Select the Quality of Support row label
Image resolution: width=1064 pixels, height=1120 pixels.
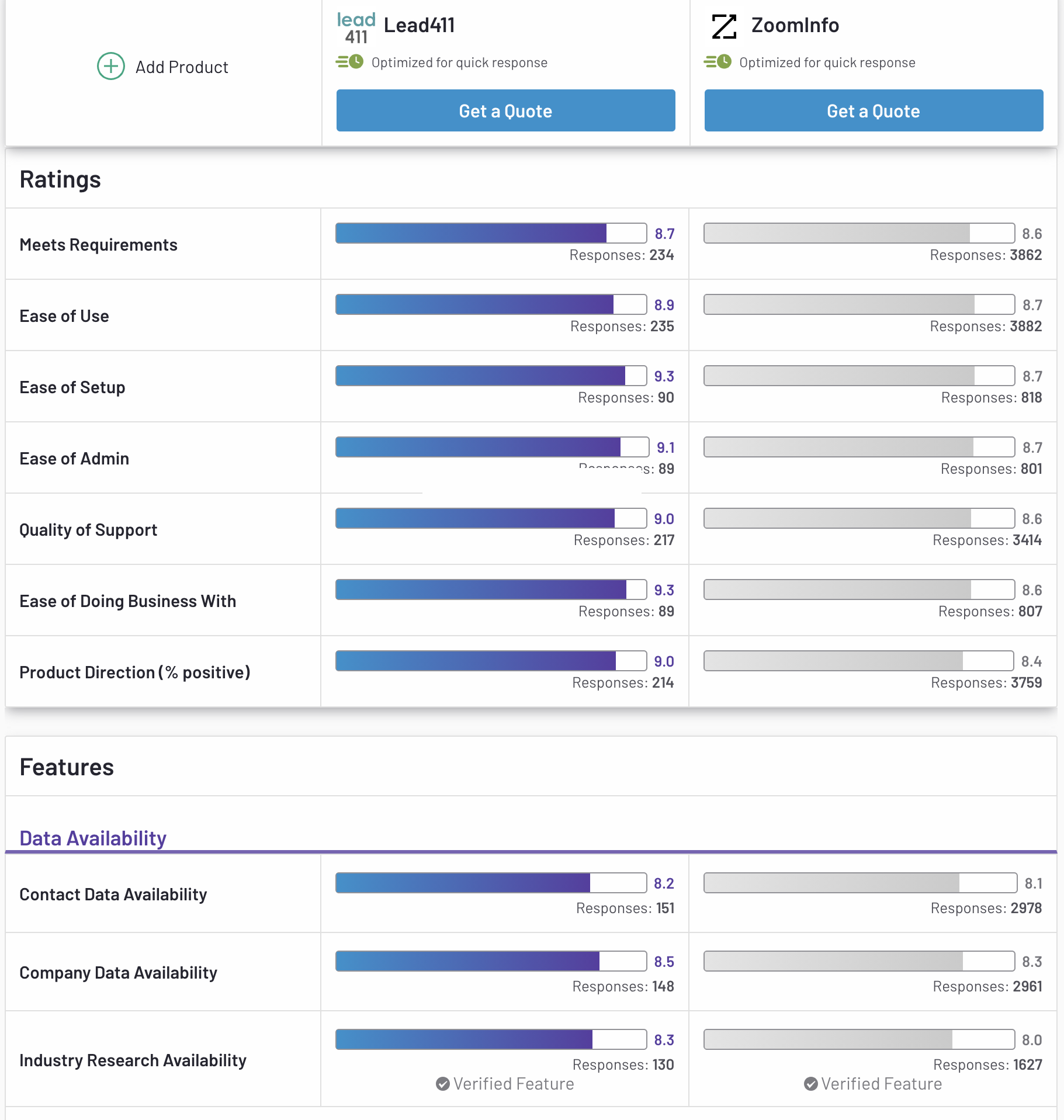(88, 530)
